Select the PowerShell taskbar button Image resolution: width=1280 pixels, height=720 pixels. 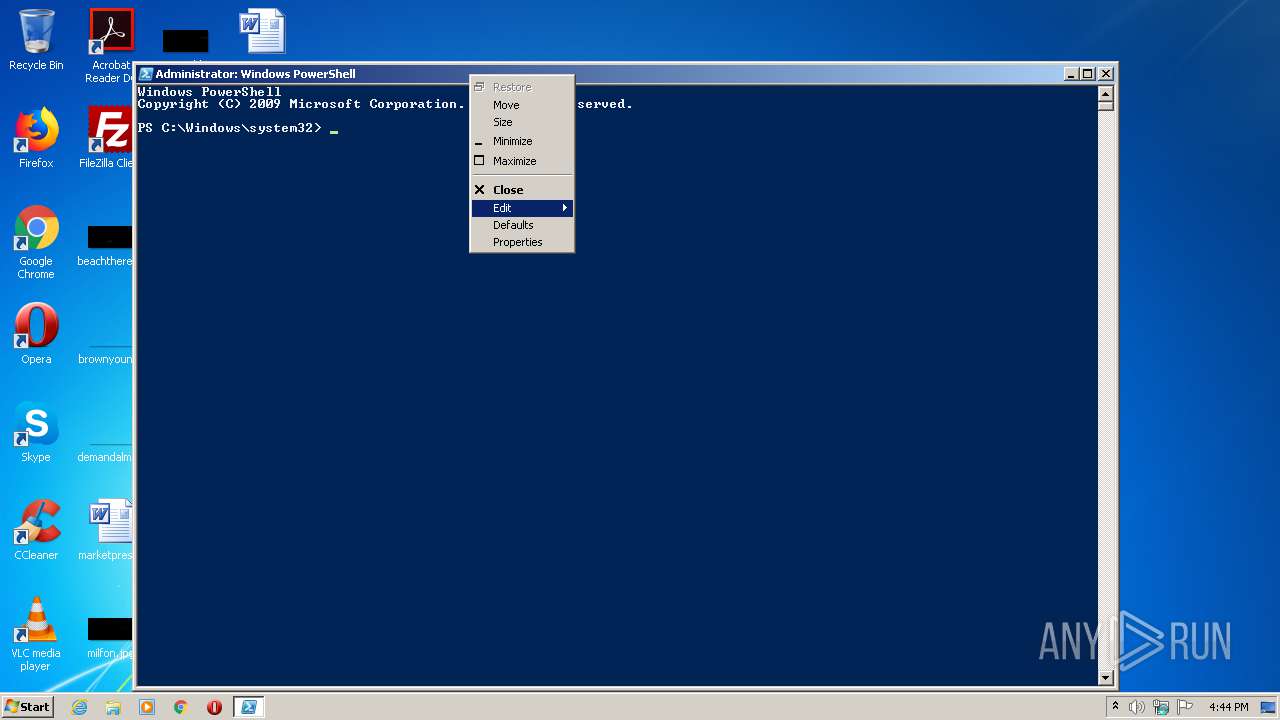[x=249, y=707]
